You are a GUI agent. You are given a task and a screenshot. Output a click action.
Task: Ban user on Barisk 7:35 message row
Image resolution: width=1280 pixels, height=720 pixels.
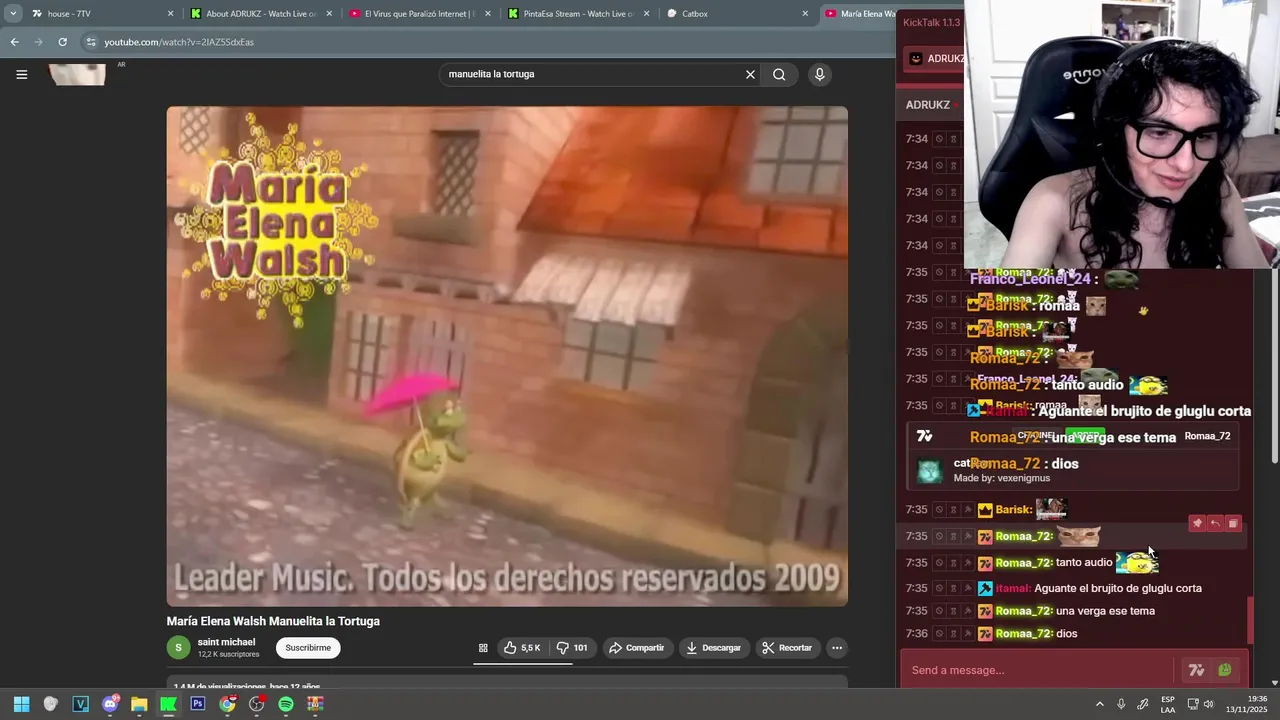[x=939, y=510]
